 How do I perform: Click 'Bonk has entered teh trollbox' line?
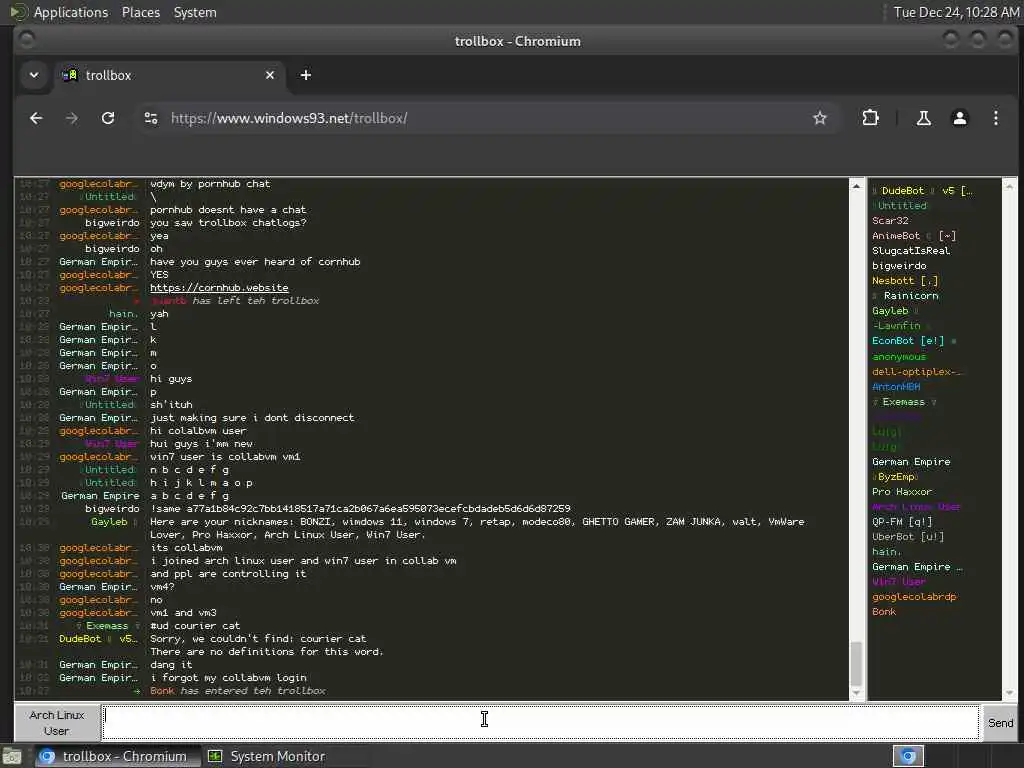238,691
